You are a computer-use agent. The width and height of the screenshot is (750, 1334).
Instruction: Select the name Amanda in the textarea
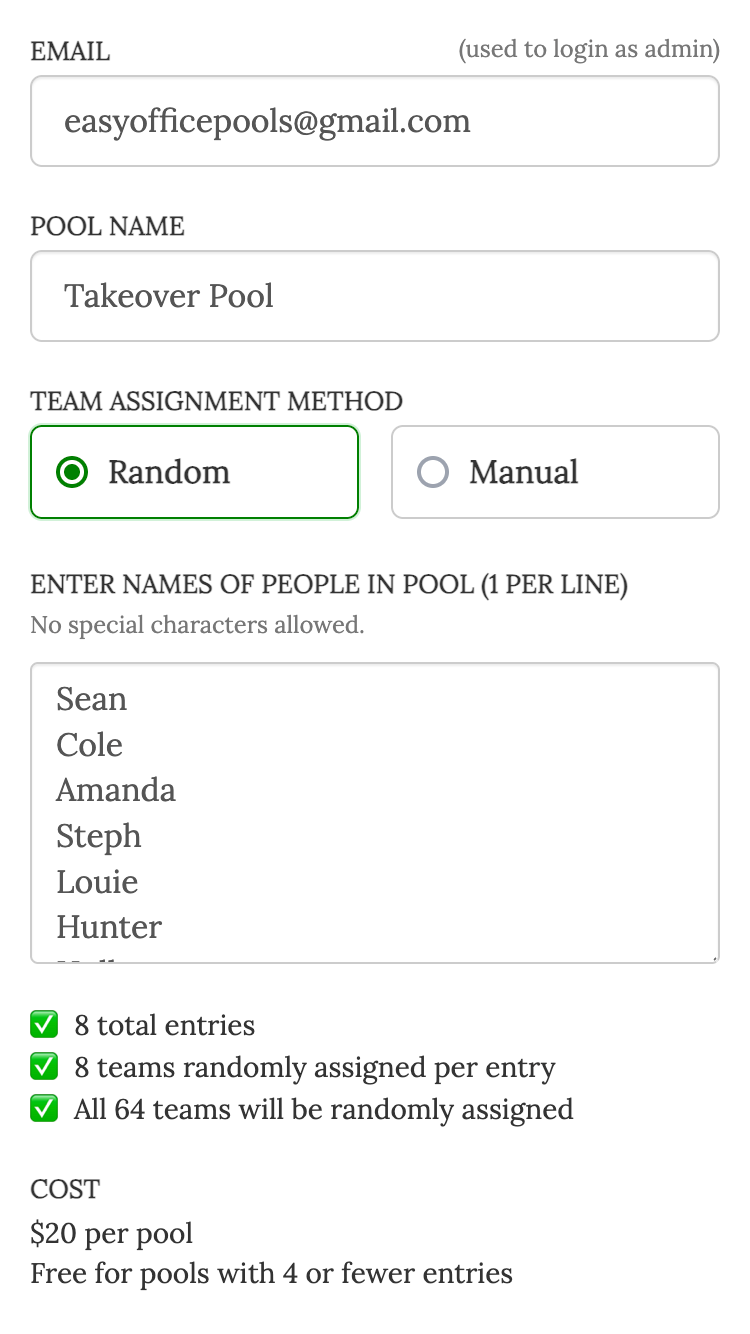tap(115, 790)
